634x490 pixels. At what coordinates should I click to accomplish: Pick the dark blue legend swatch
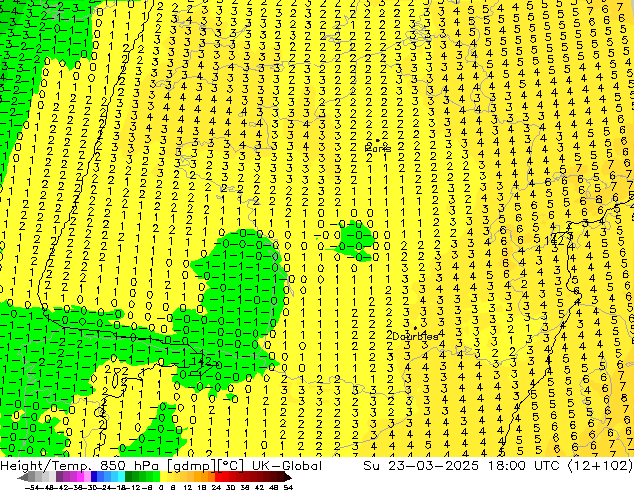pyautogui.click(x=94, y=478)
